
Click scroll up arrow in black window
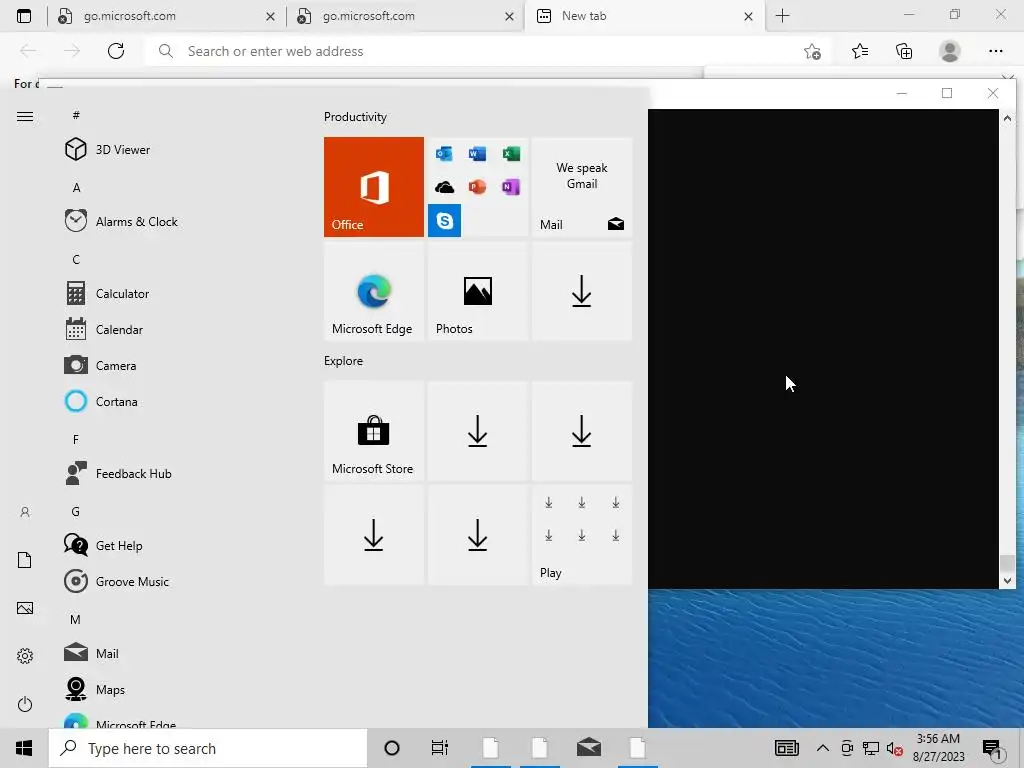point(1007,118)
